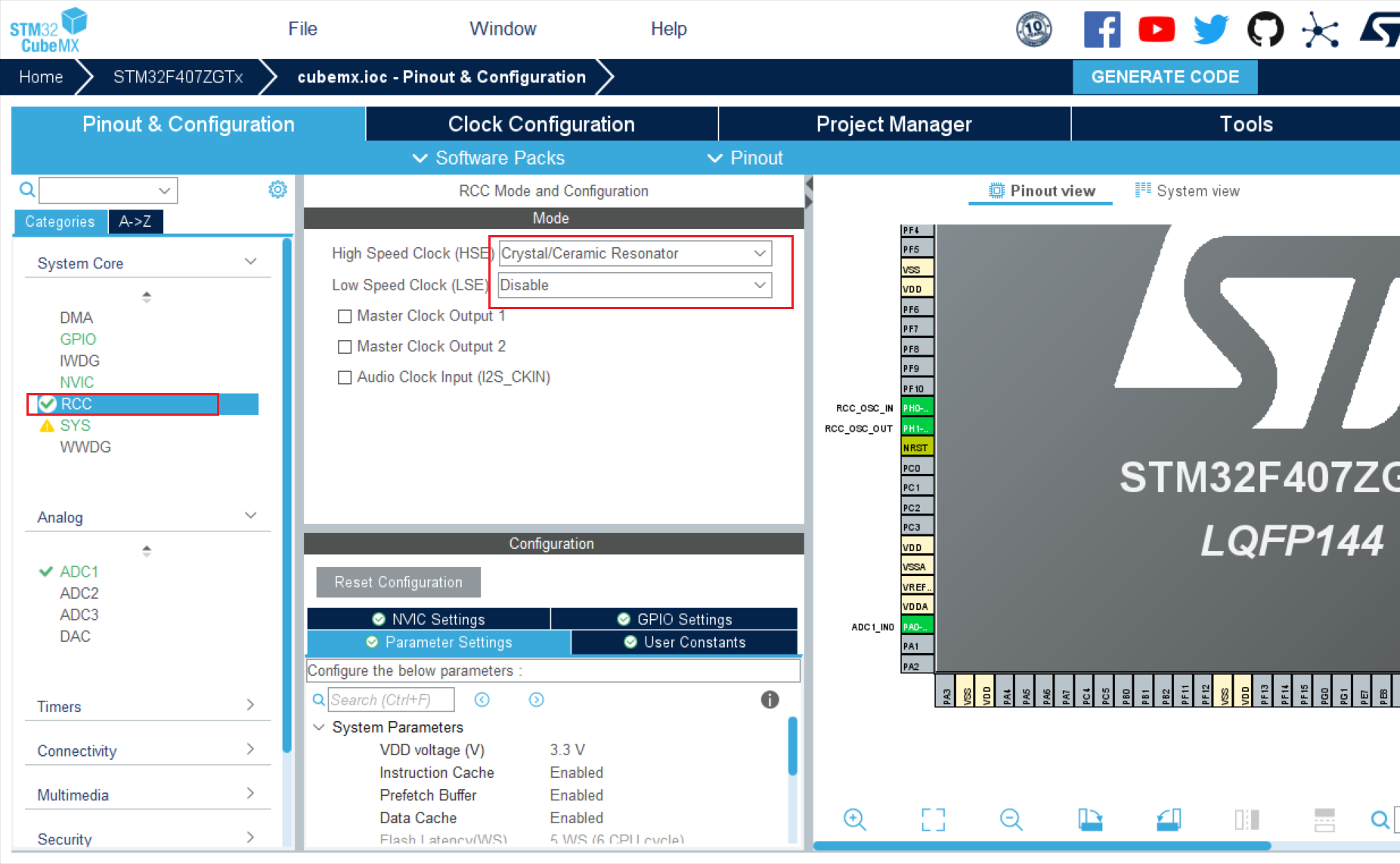Switch to the System view tab

tap(1188, 190)
